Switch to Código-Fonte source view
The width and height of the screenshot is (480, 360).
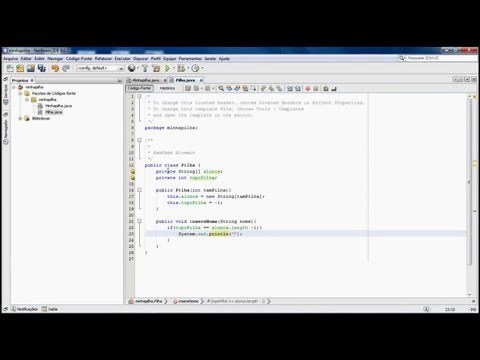(x=139, y=88)
